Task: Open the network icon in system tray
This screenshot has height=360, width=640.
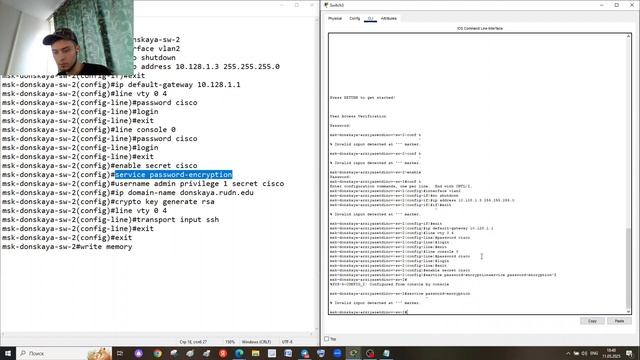Action: coord(576,353)
